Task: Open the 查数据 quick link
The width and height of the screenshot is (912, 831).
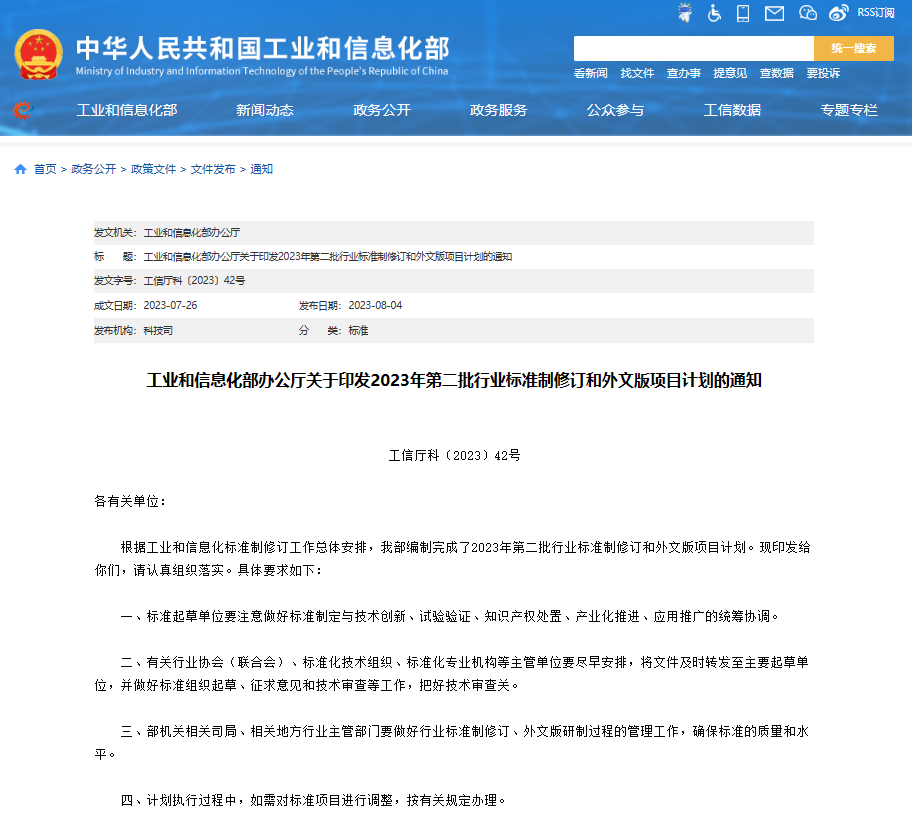Action: coord(776,73)
